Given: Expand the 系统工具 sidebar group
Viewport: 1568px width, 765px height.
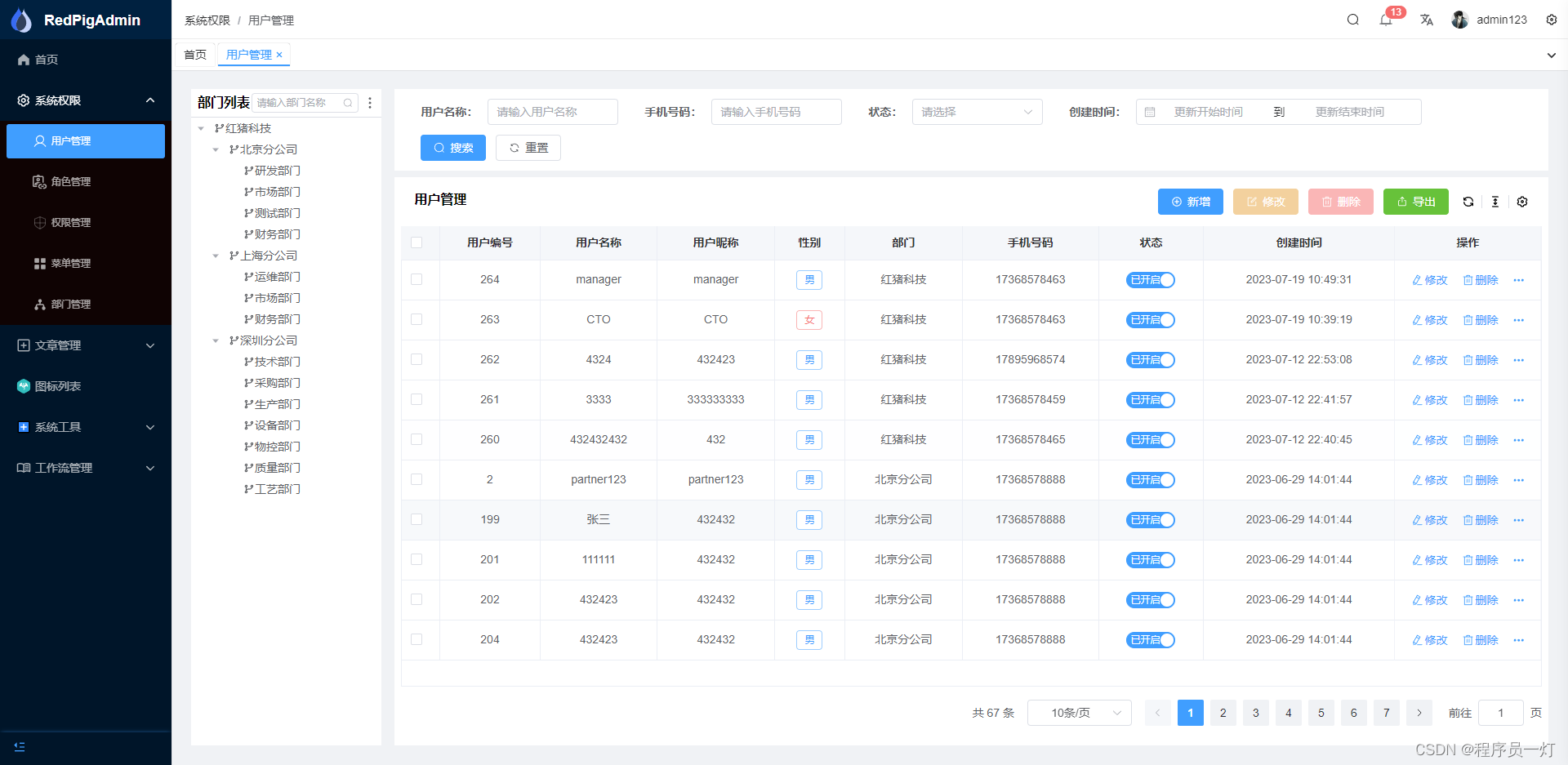Looking at the screenshot, I should pyautogui.click(x=86, y=427).
